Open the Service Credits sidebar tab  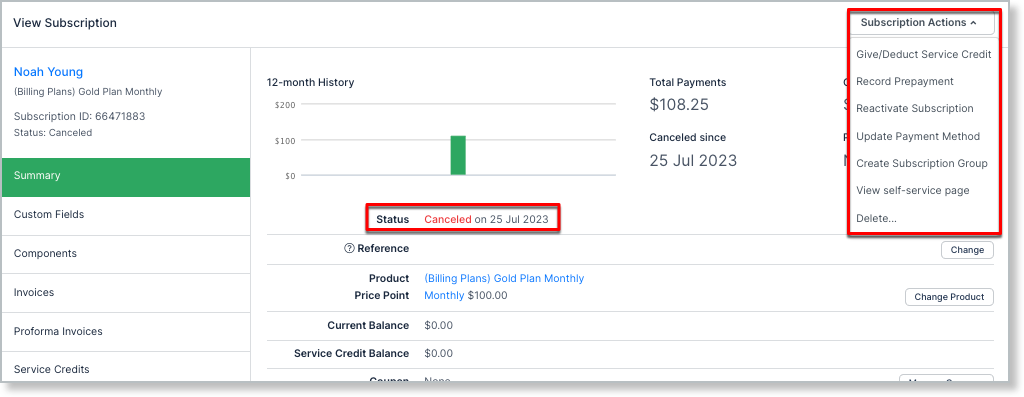click(x=126, y=367)
